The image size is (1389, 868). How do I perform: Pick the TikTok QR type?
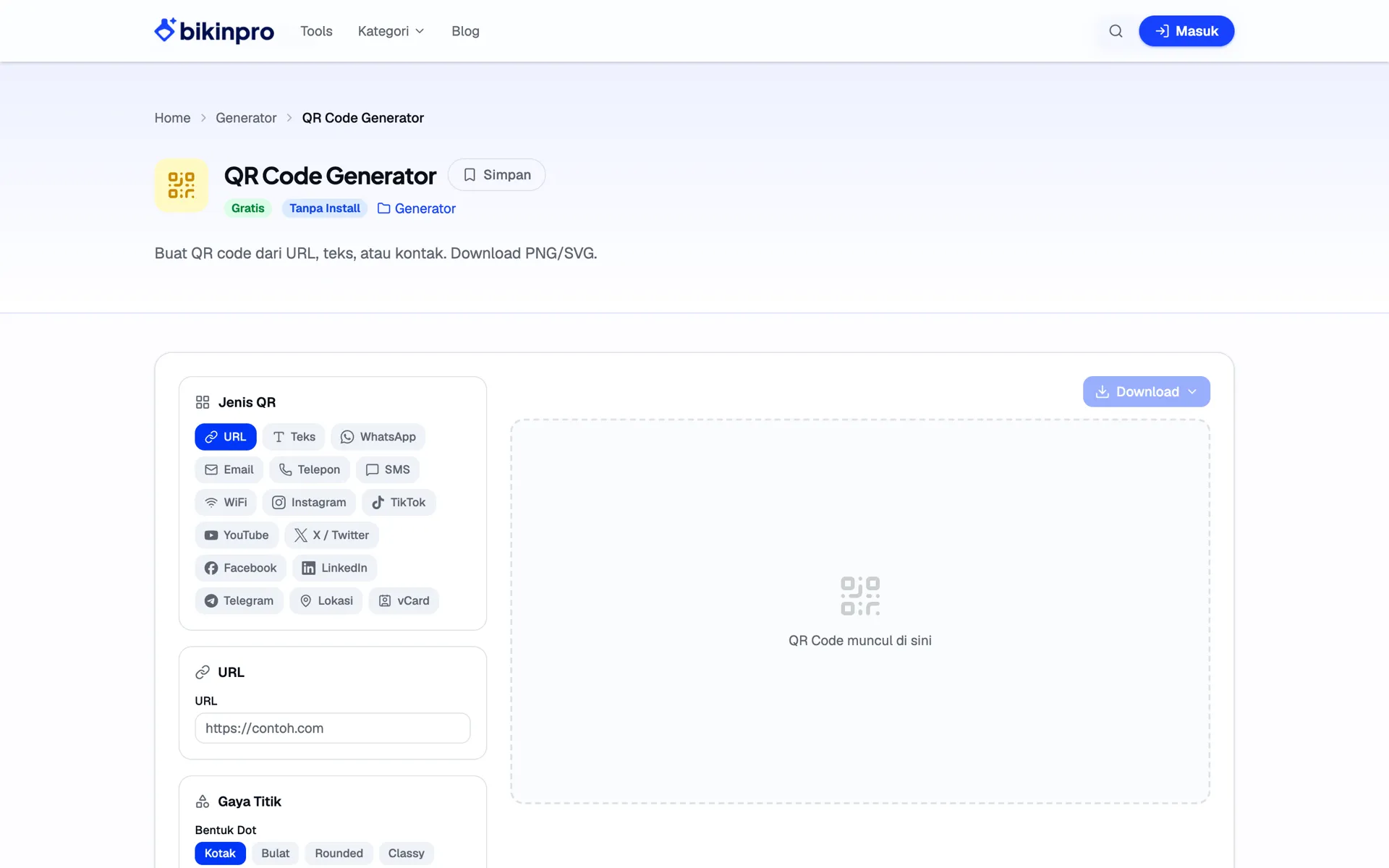(x=399, y=502)
